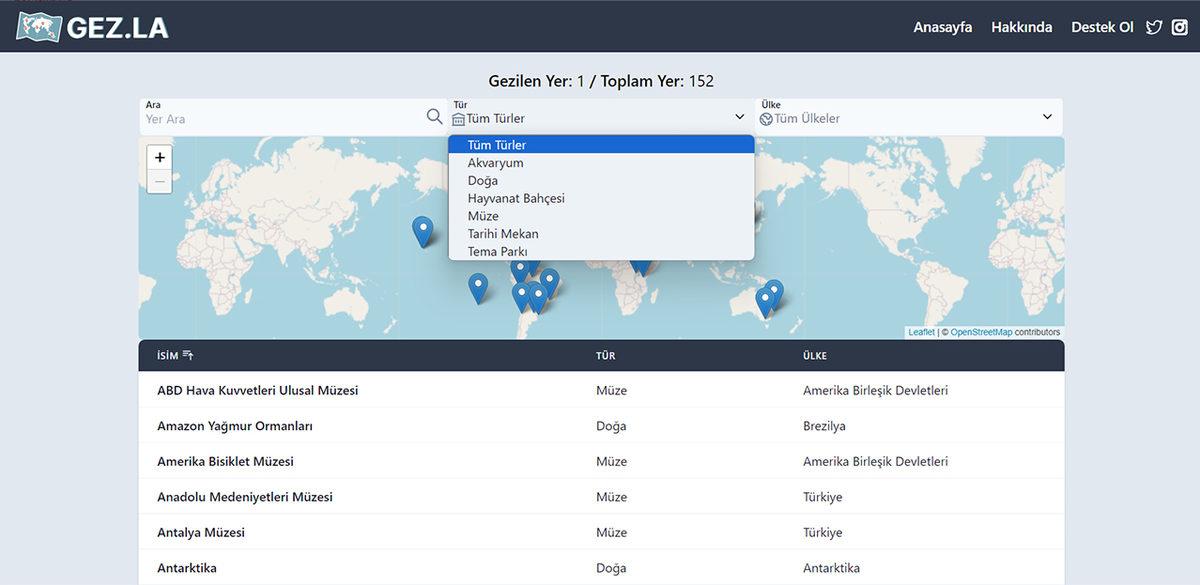Click the search magnifier icon
This screenshot has width=1200, height=585.
click(x=434, y=117)
